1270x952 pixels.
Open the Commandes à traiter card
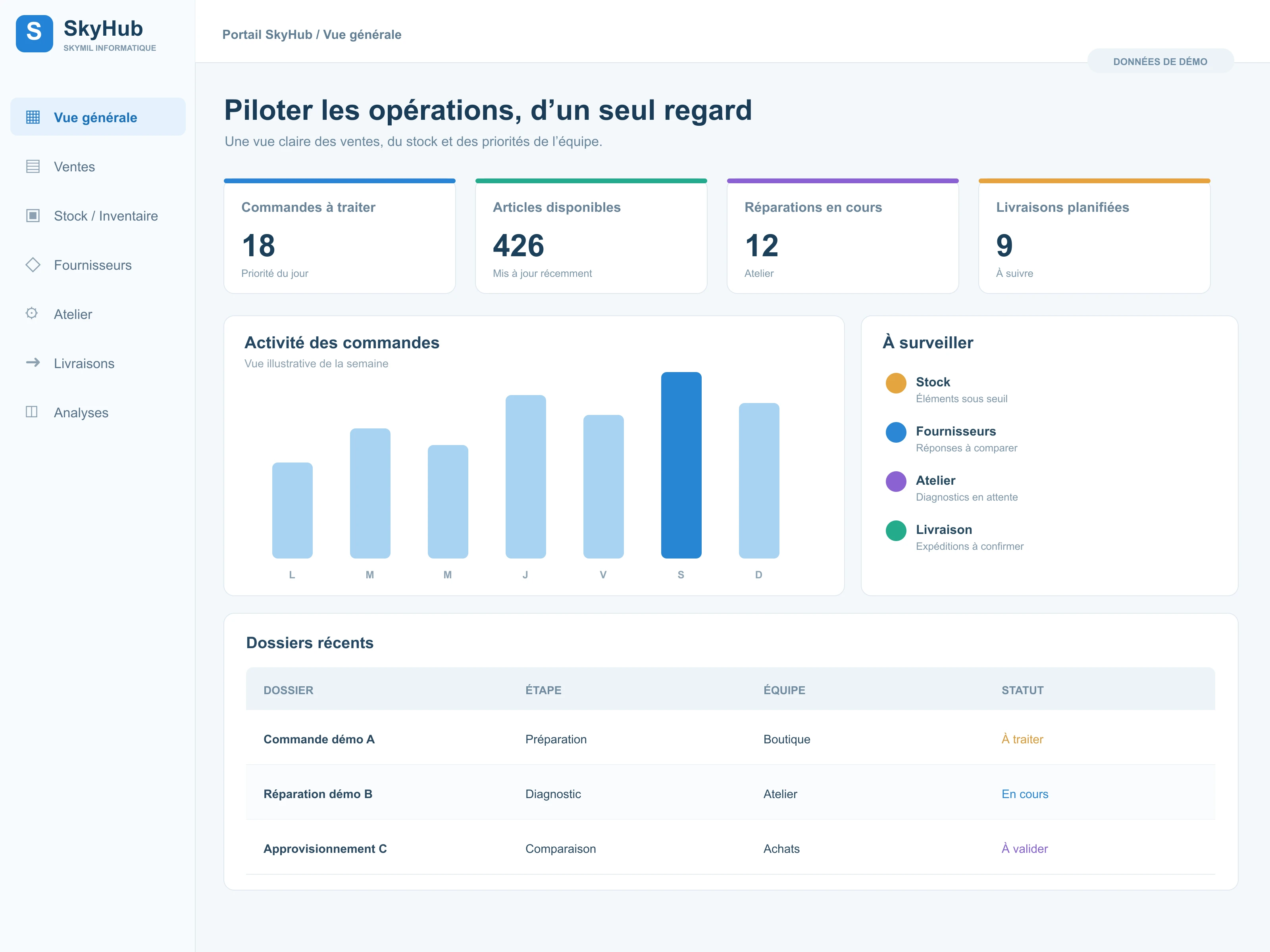click(340, 236)
